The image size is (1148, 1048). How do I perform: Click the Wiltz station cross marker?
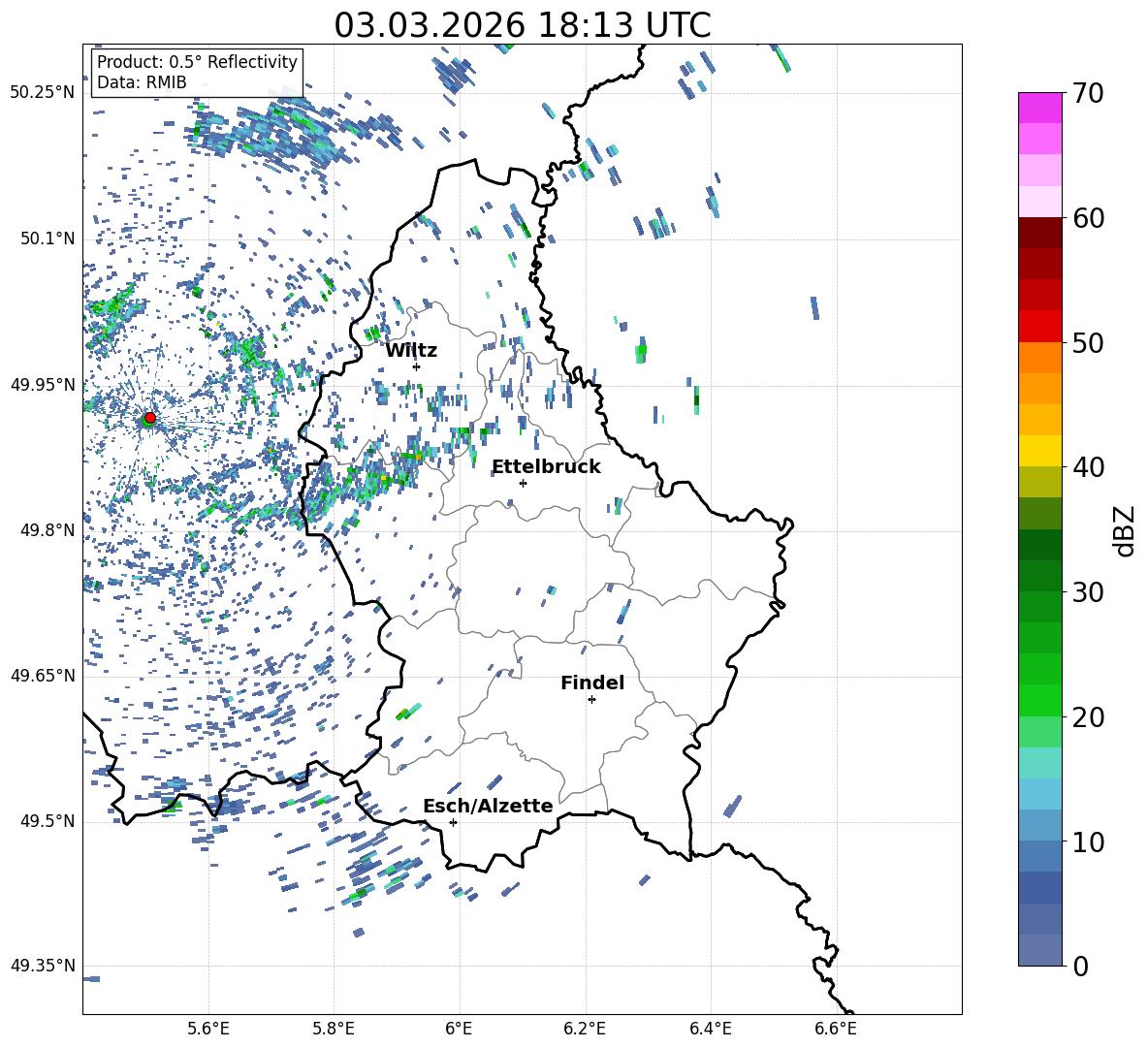point(416,366)
